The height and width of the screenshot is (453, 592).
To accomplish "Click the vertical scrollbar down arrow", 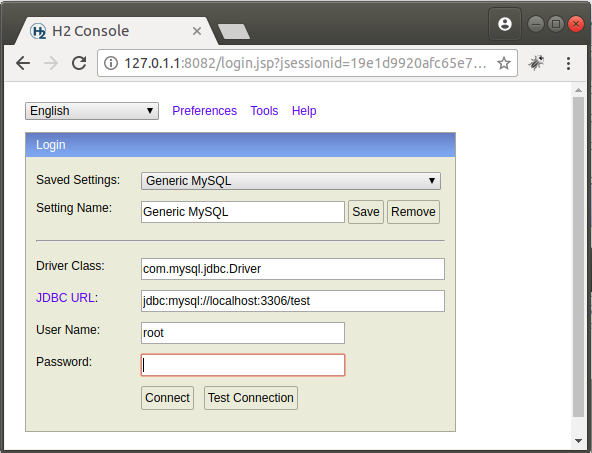I will (x=578, y=441).
